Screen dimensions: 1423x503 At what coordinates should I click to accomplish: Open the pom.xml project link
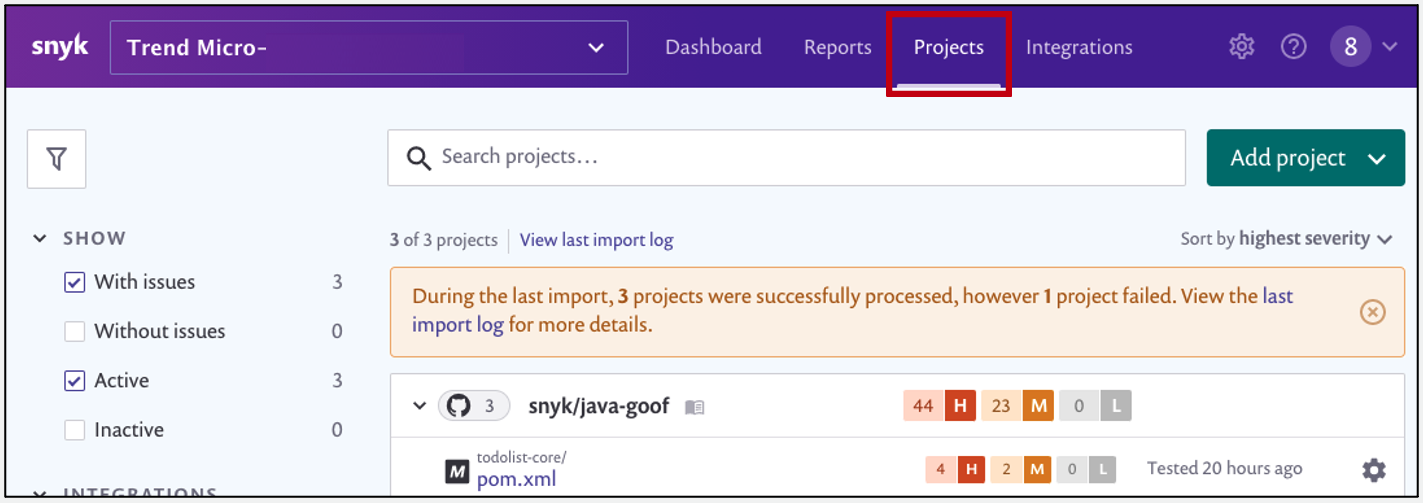(x=516, y=479)
